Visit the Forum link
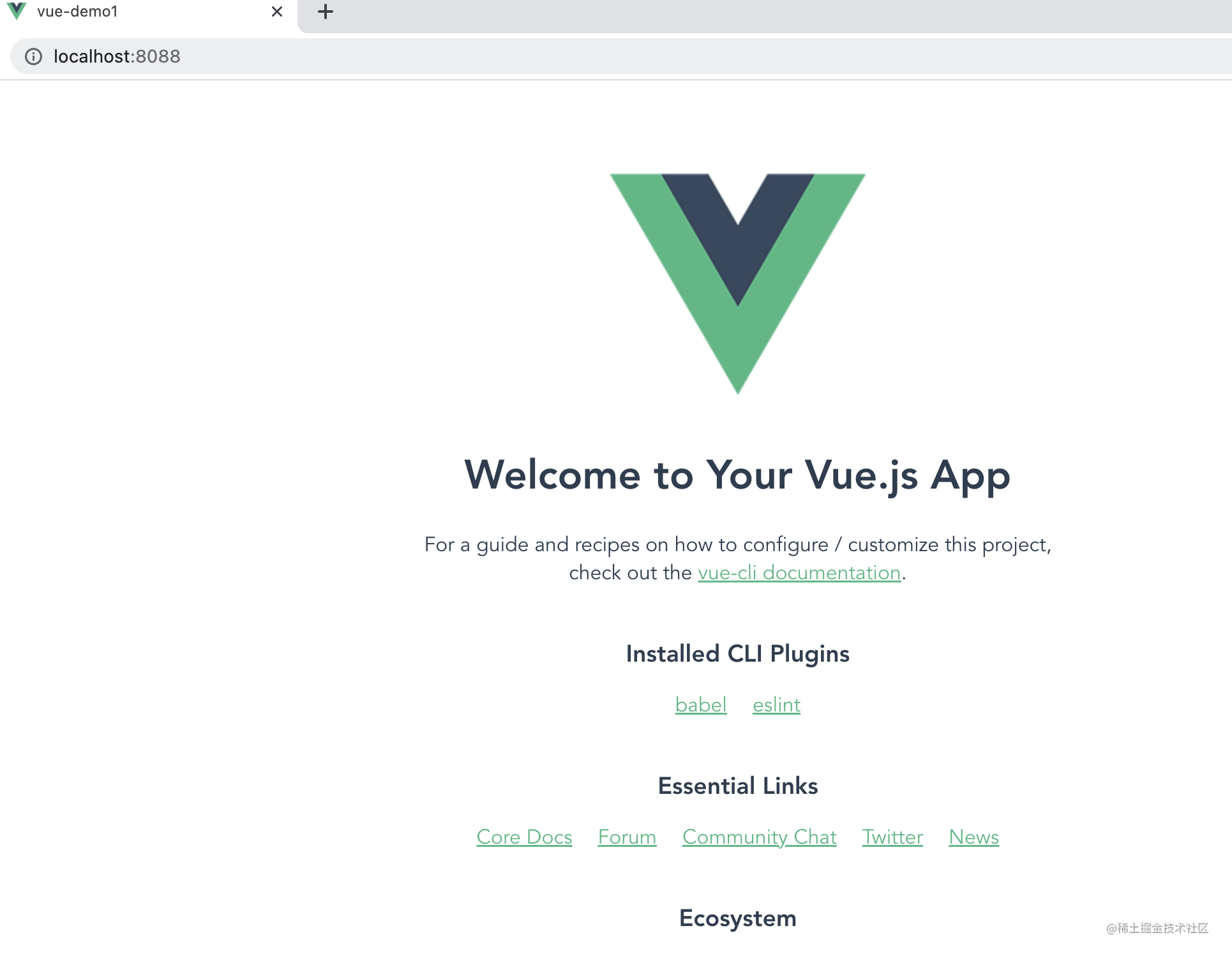Image resolution: width=1232 pixels, height=958 pixels. 627,837
